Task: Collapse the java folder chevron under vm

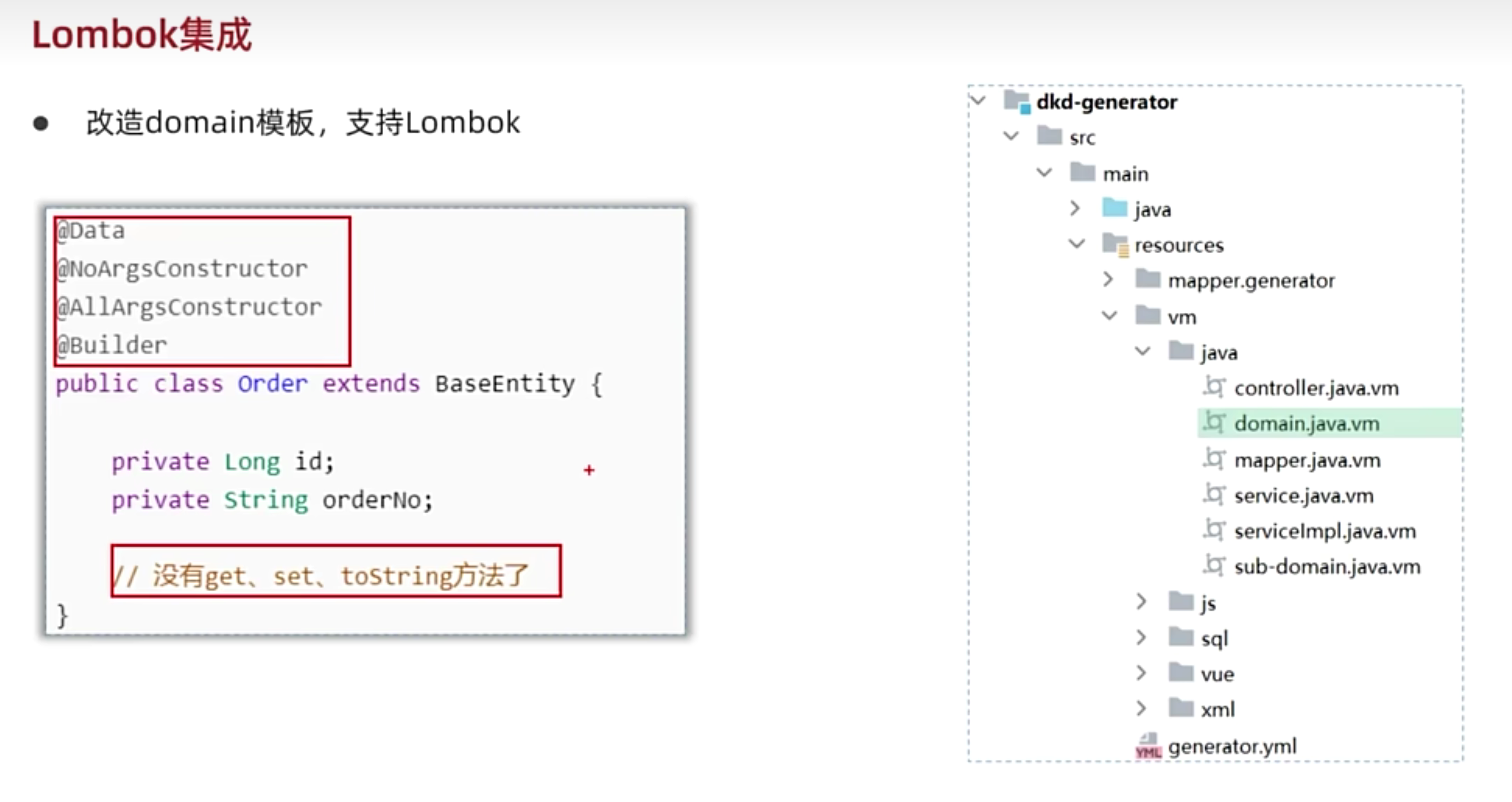Action: (x=1143, y=351)
